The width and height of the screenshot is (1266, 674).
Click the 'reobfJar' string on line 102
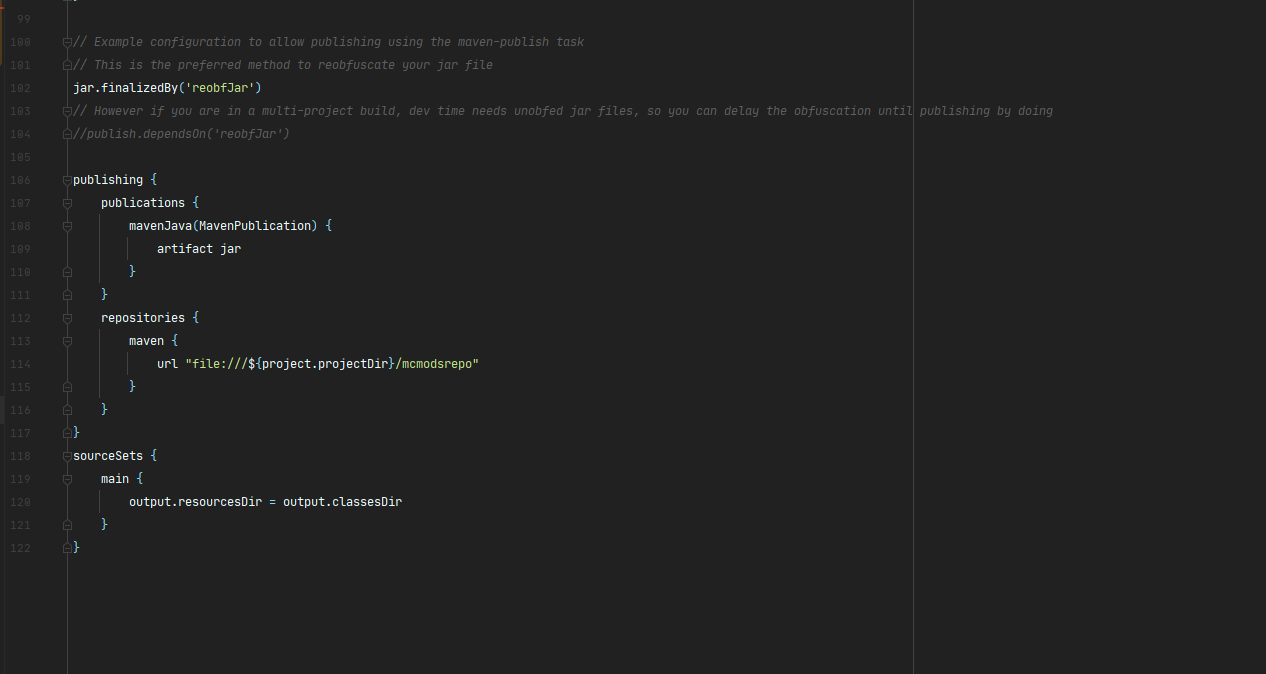tap(219, 88)
